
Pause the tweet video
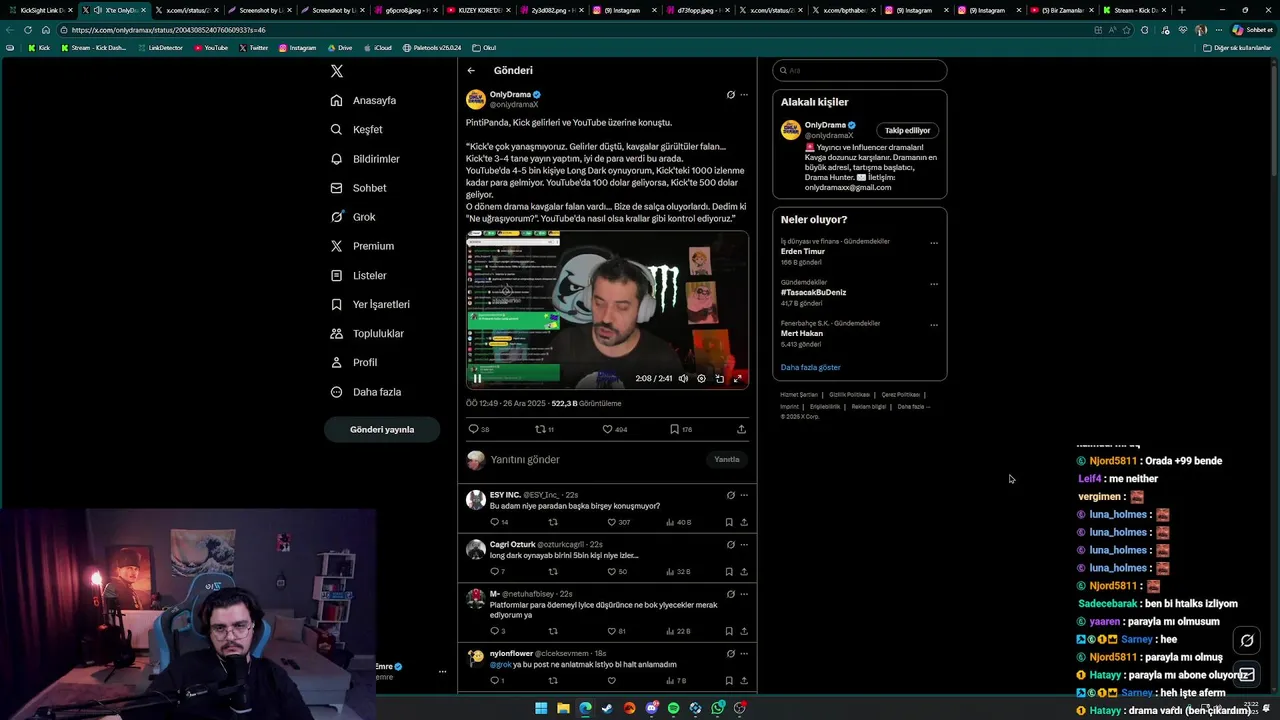point(477,379)
